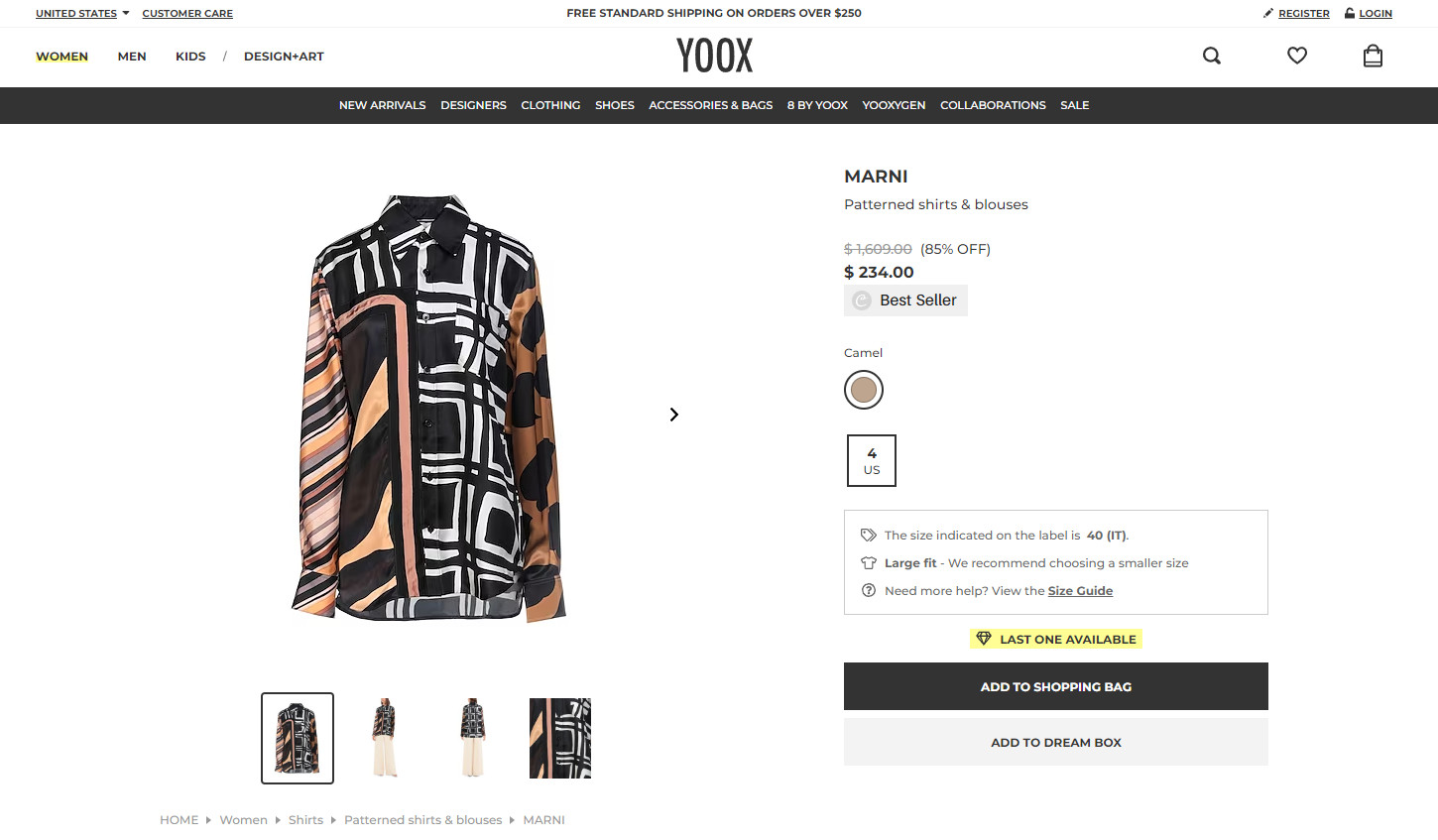Open the wishlist heart icon

(1296, 56)
